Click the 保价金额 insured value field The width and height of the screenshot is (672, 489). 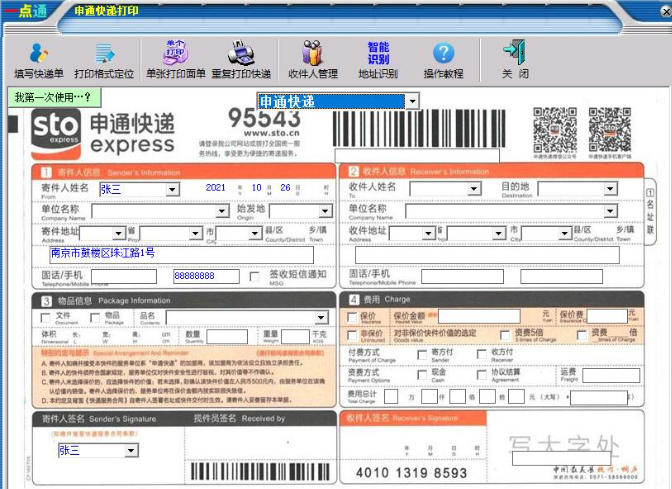pyautogui.click(x=479, y=316)
